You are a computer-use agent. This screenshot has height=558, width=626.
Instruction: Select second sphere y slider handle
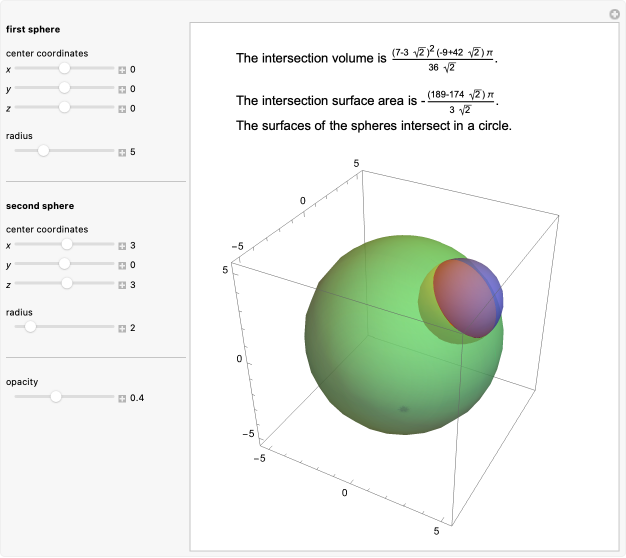click(x=64, y=264)
